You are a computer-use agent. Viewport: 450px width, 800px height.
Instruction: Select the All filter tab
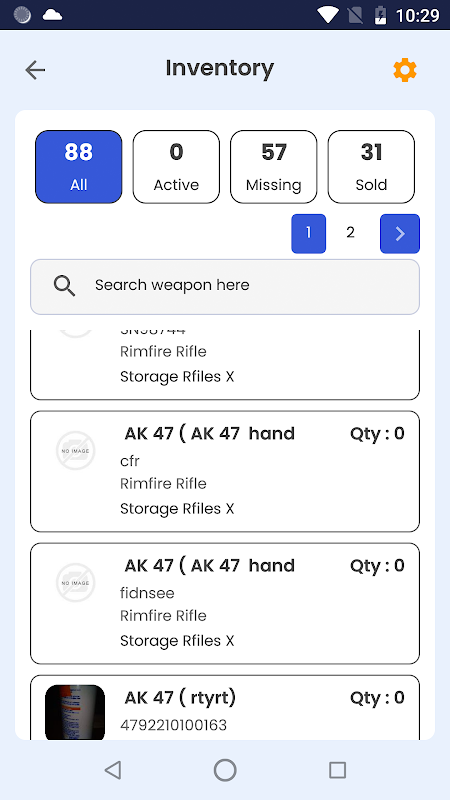pyautogui.click(x=79, y=167)
